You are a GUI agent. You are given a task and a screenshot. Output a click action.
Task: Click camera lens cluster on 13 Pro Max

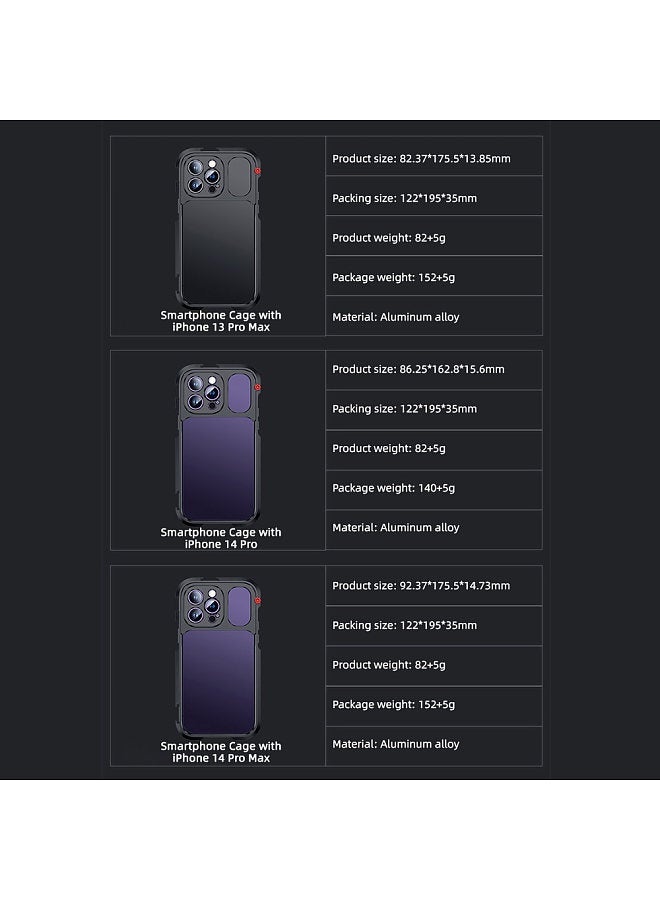204,176
